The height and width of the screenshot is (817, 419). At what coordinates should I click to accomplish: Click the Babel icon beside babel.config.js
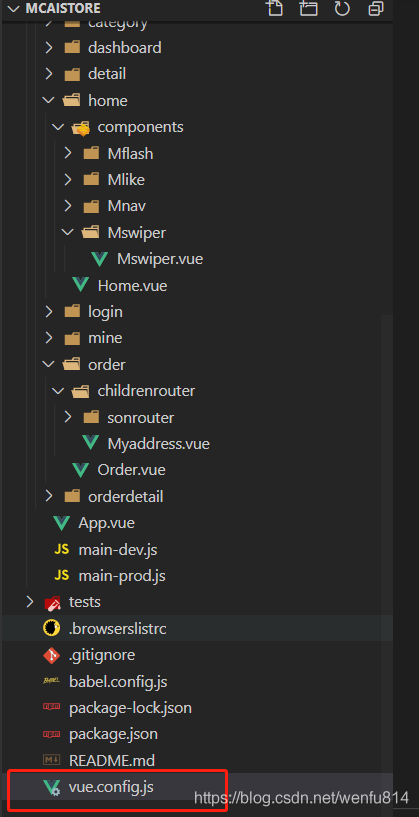52,682
